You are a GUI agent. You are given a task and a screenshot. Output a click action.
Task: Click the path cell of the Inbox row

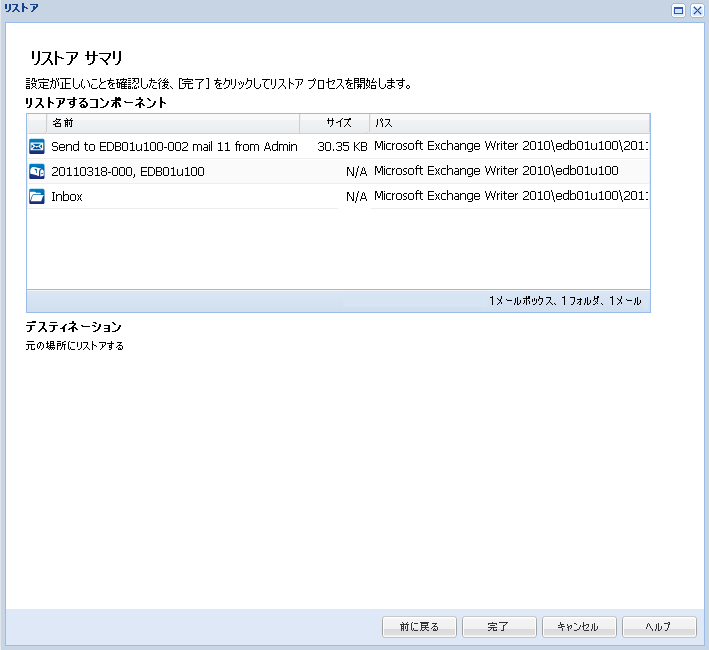(x=511, y=196)
